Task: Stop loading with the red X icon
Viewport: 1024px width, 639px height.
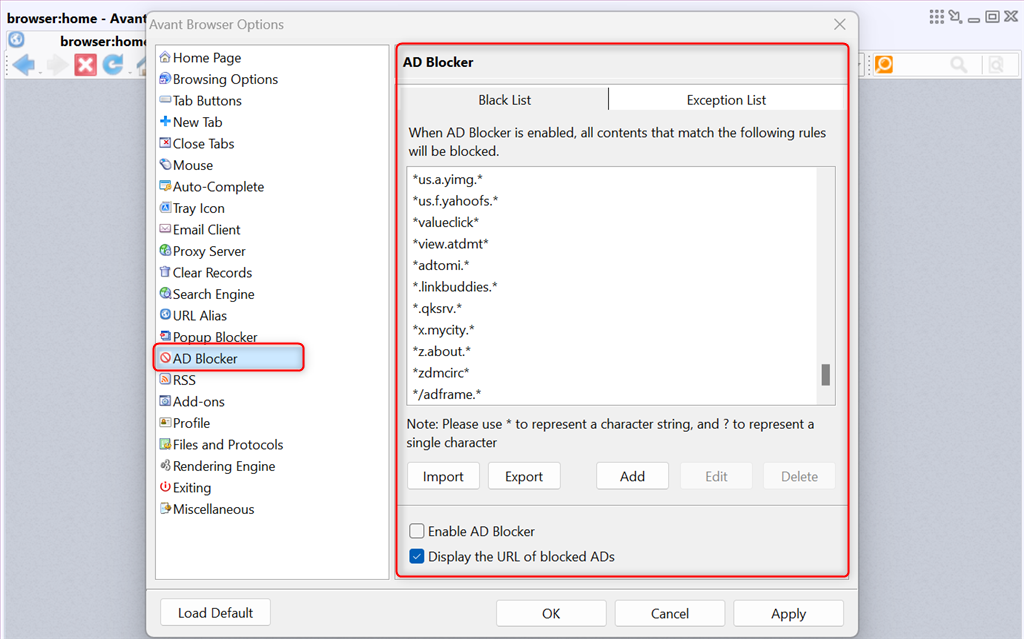Action: click(x=85, y=65)
